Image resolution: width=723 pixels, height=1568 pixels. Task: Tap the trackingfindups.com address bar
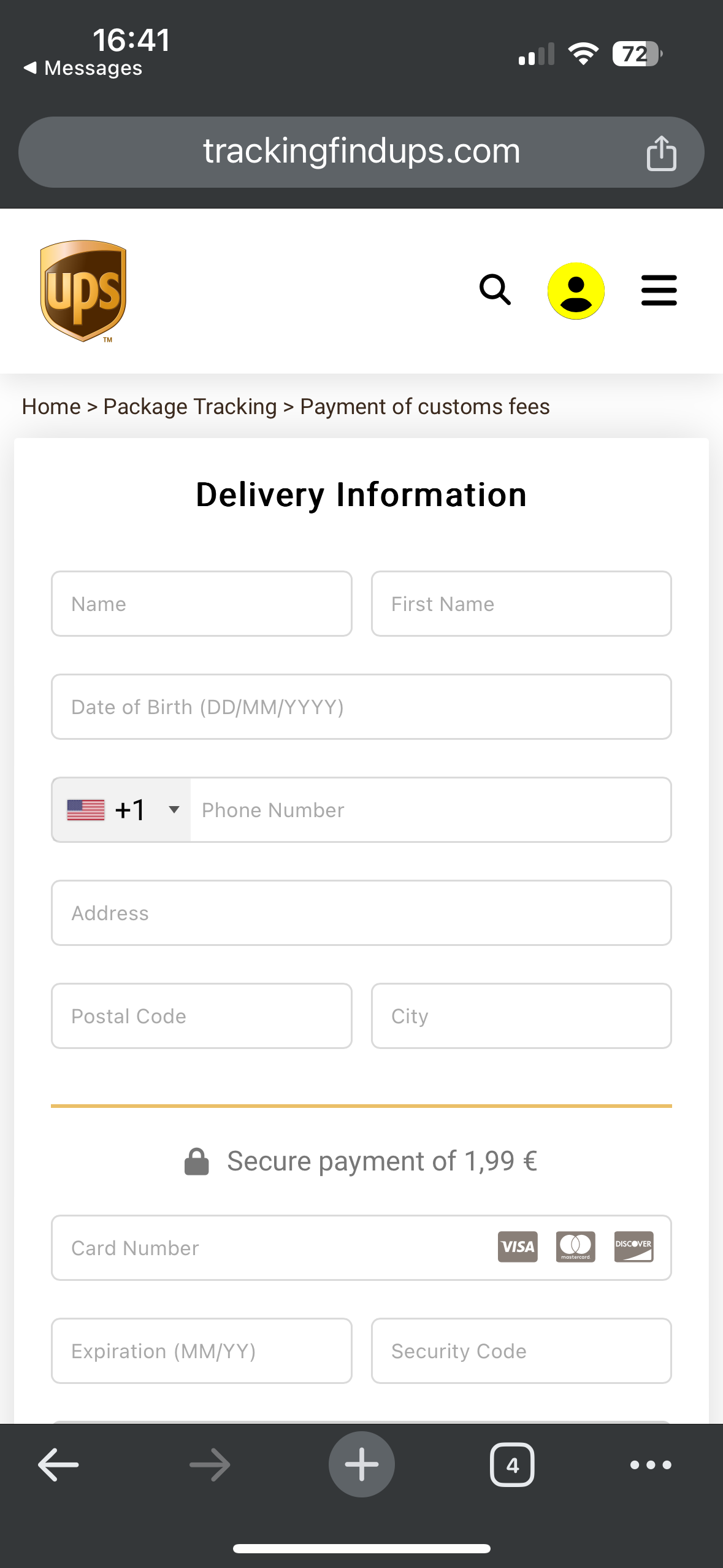coord(361,152)
